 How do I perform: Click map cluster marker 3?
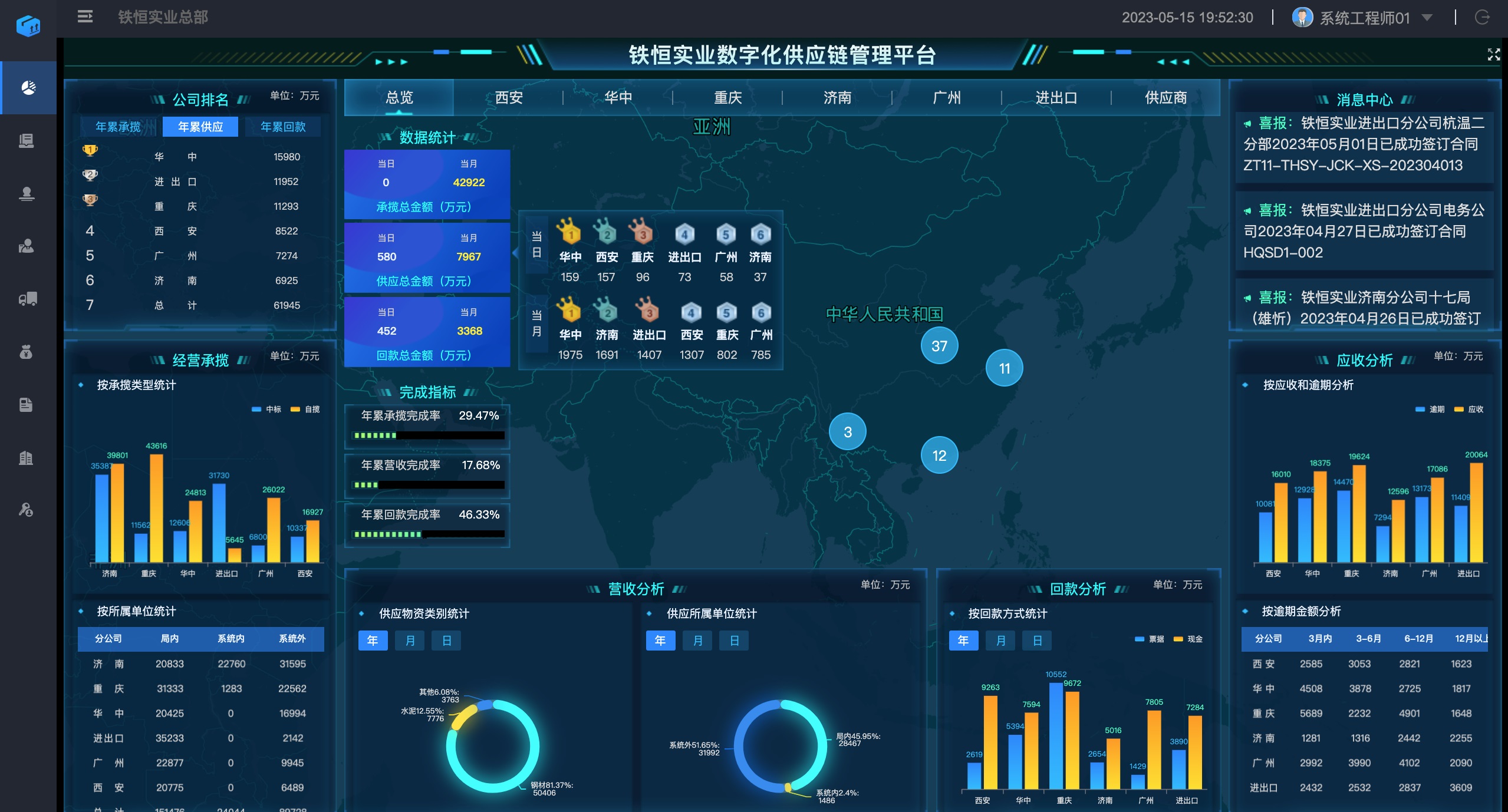coord(848,432)
